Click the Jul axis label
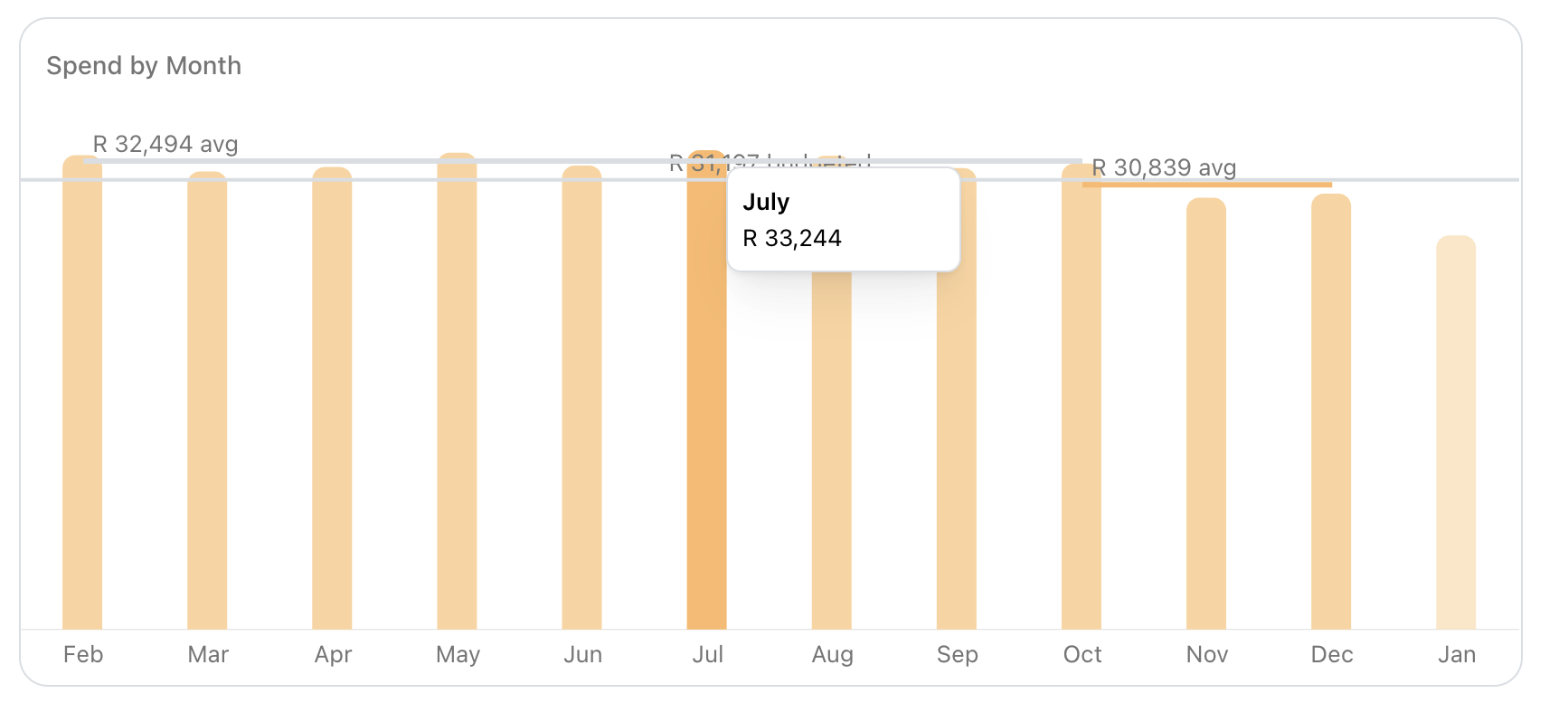 pos(708,654)
